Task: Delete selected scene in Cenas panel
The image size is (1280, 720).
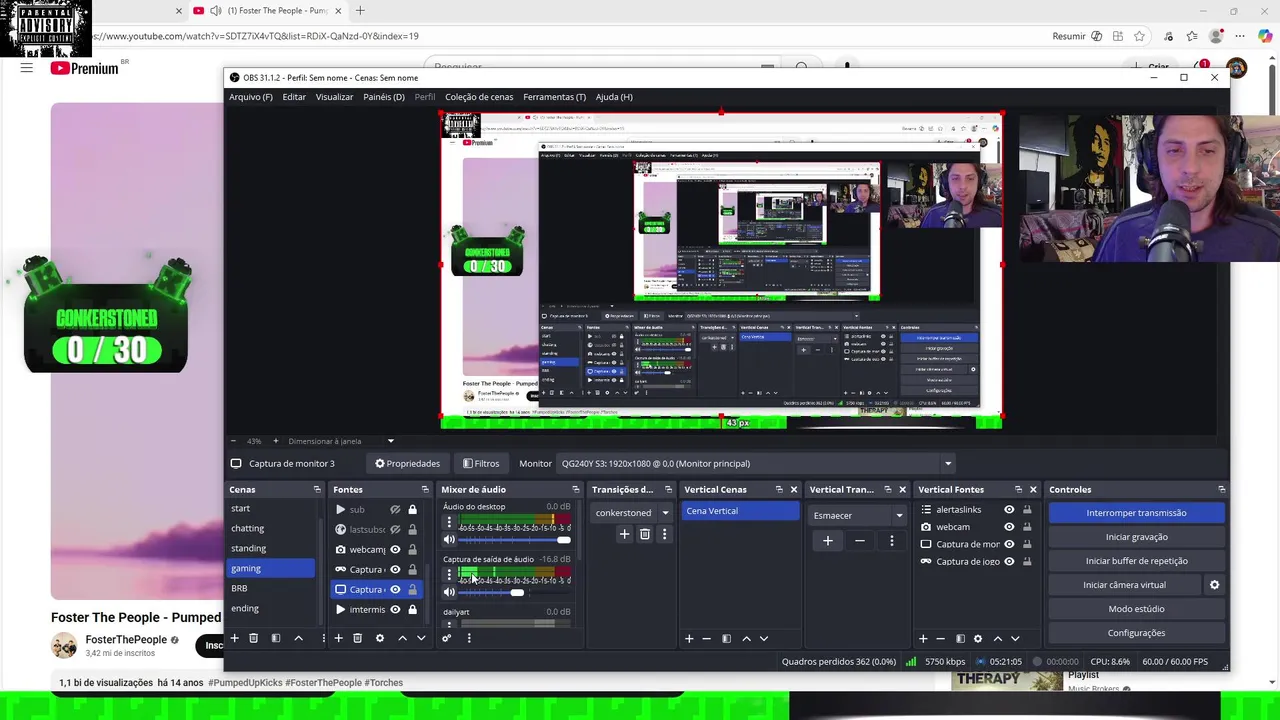Action: (254, 638)
